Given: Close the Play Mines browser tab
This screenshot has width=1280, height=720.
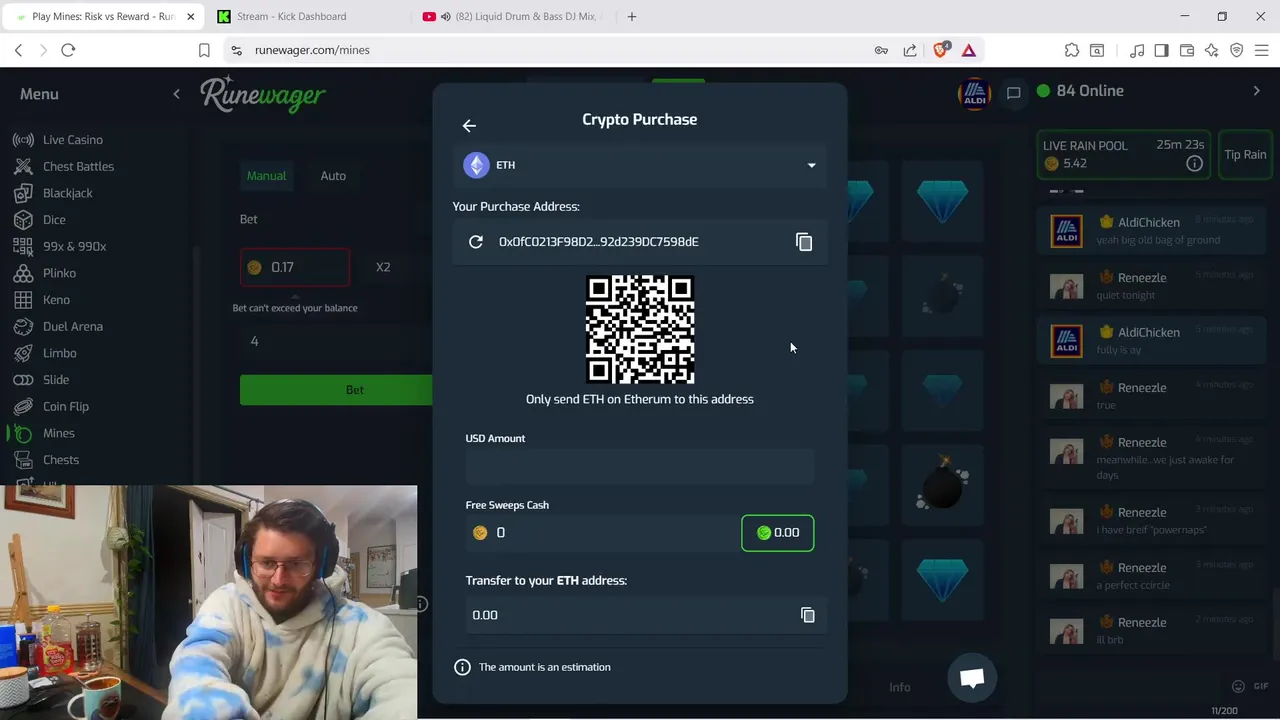Looking at the screenshot, I should [x=190, y=16].
